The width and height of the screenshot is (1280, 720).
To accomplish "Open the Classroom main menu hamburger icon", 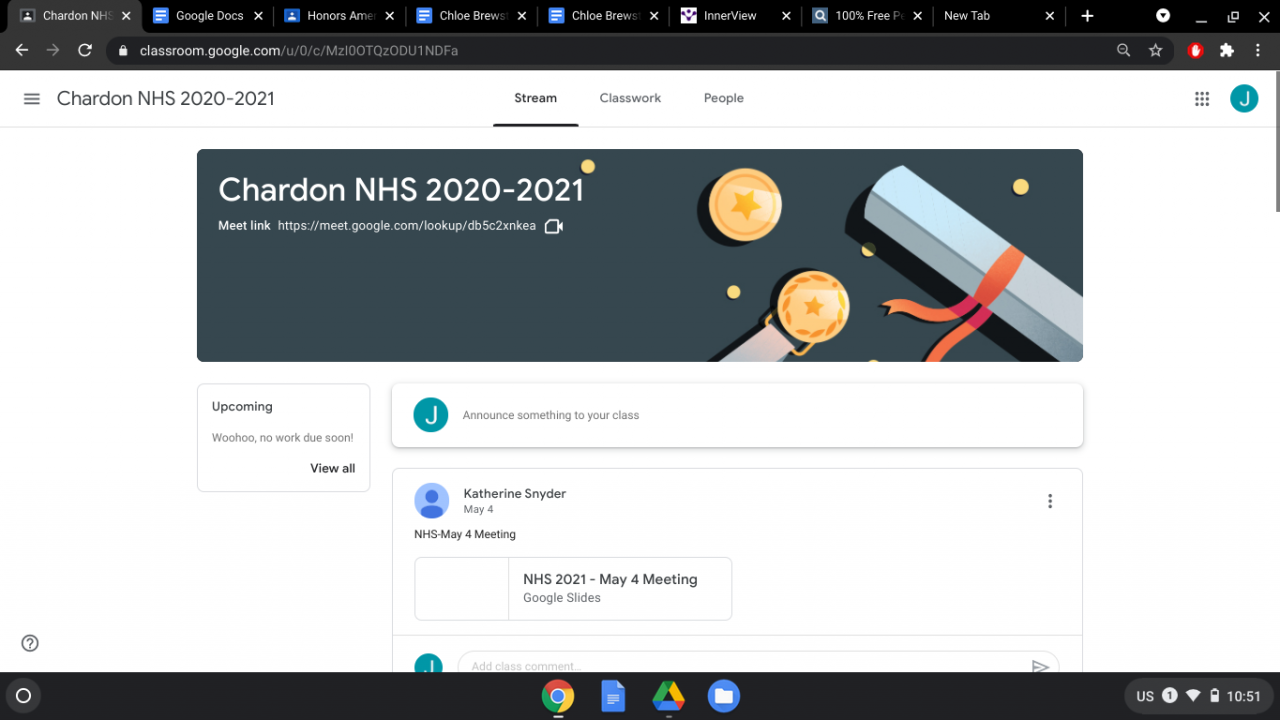I will click(x=32, y=99).
